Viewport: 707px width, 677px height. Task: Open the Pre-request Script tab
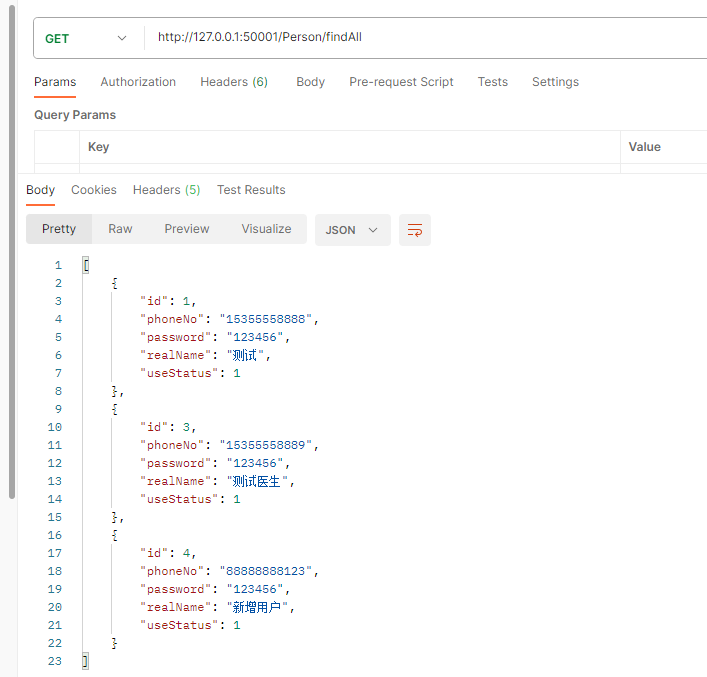[x=401, y=82]
